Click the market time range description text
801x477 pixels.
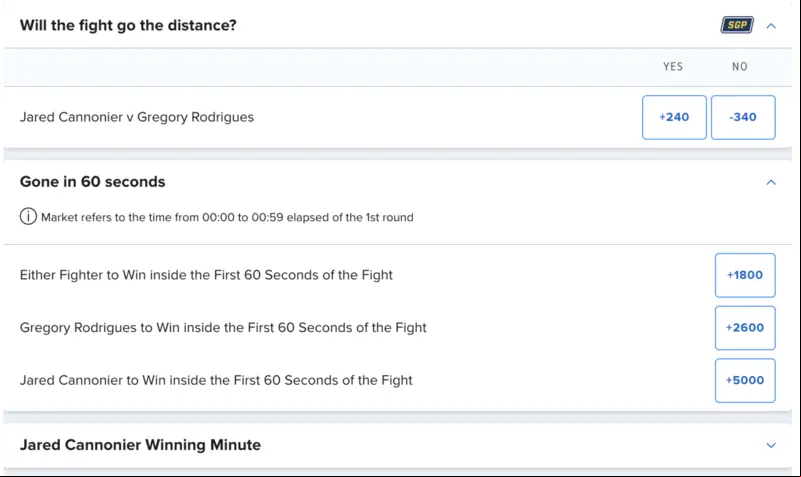click(x=227, y=218)
